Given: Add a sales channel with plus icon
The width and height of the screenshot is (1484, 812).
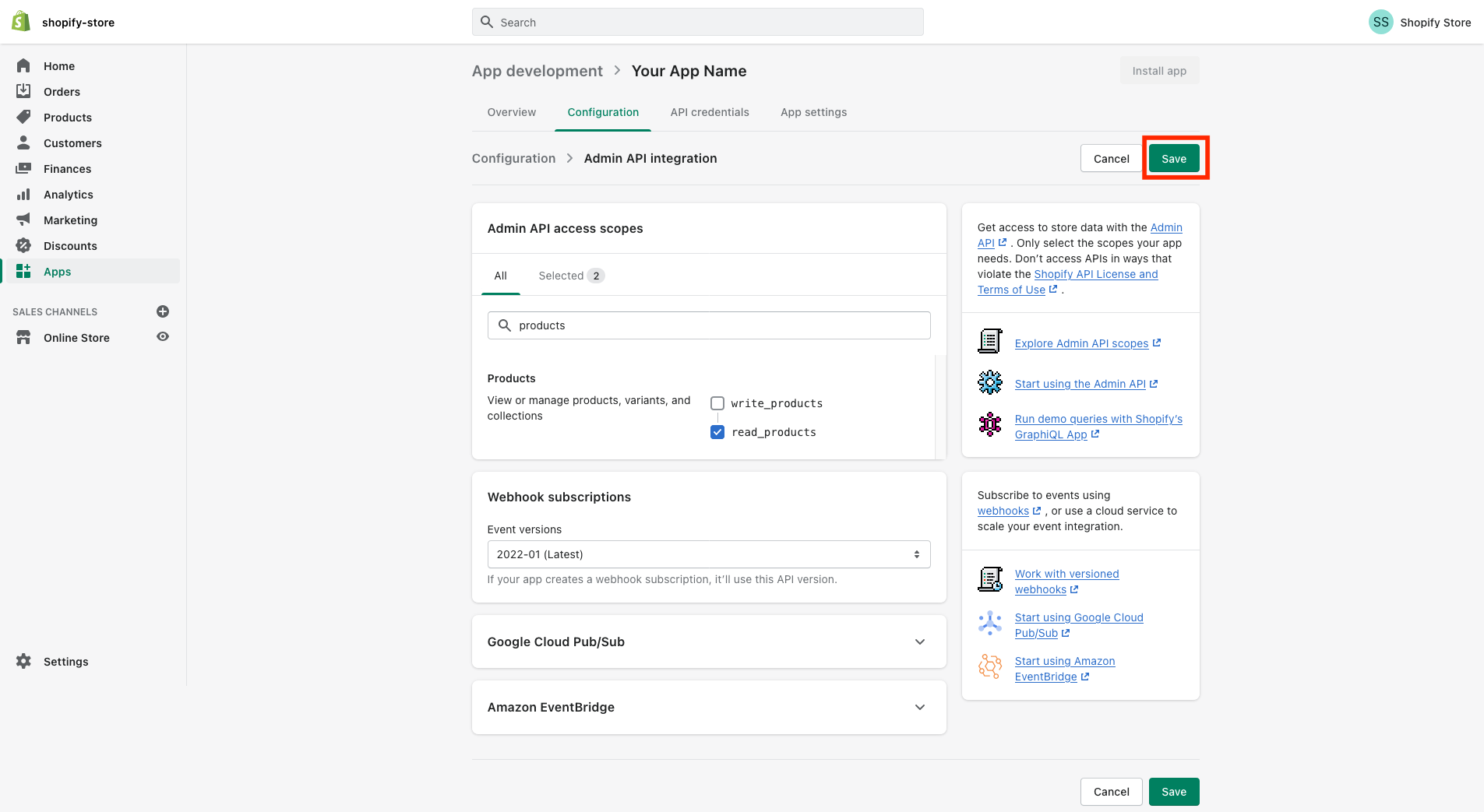Looking at the screenshot, I should pyautogui.click(x=163, y=311).
